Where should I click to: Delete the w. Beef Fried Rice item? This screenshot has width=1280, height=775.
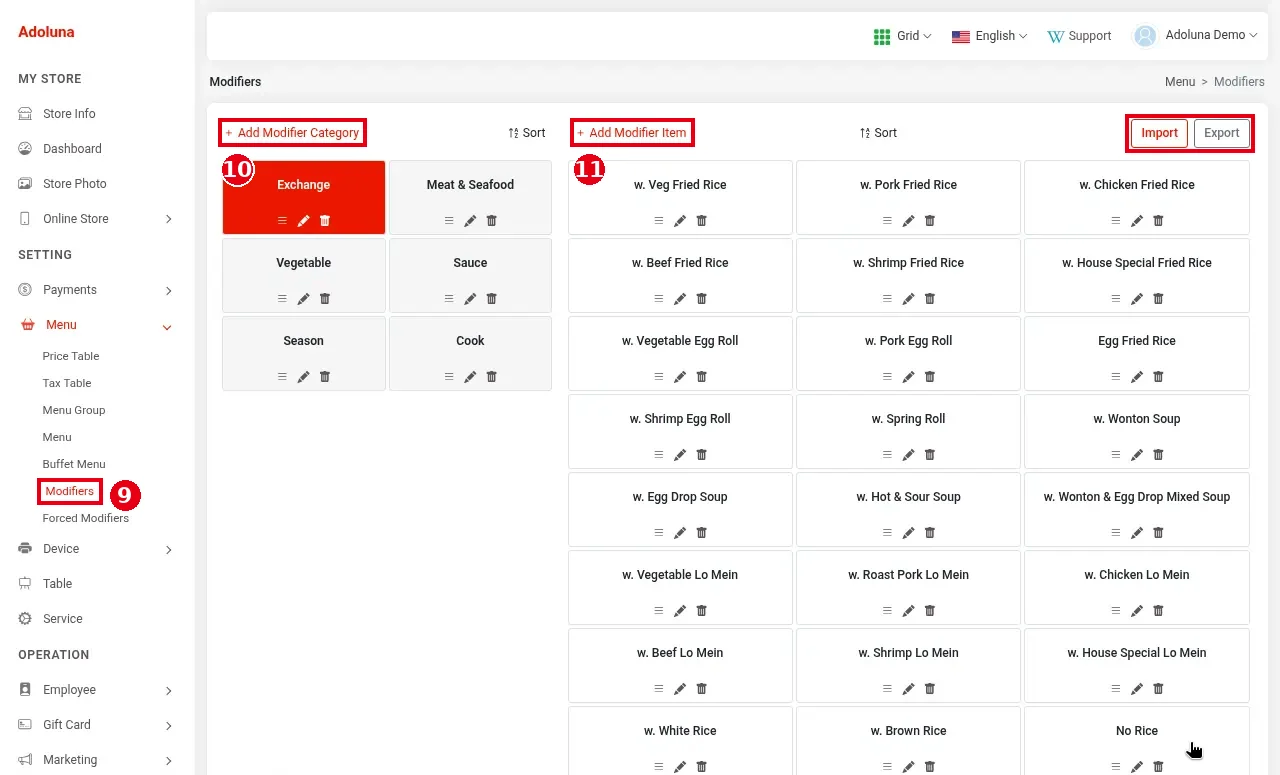702,298
